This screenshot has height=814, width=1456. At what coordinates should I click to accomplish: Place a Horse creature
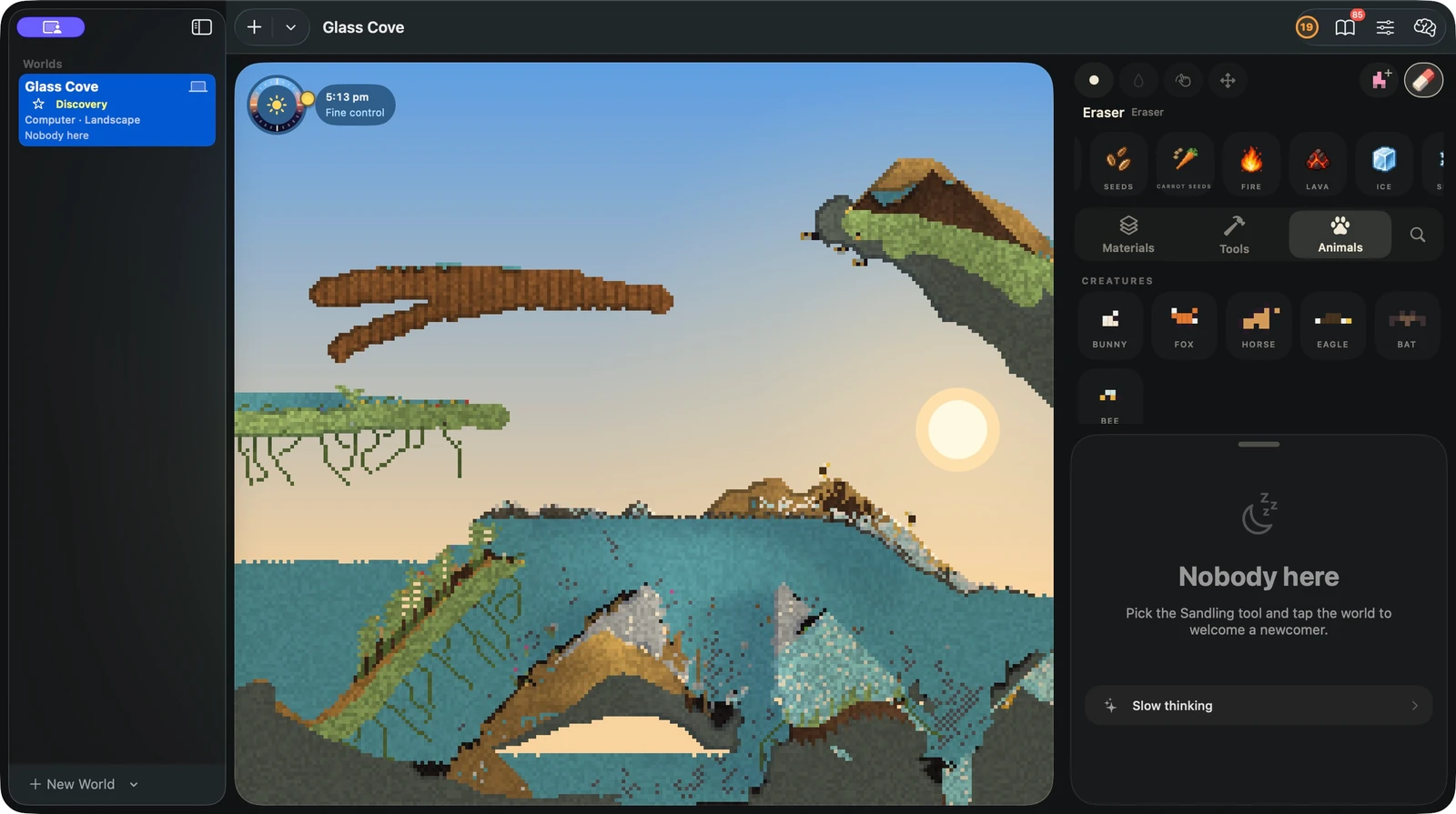click(x=1259, y=325)
